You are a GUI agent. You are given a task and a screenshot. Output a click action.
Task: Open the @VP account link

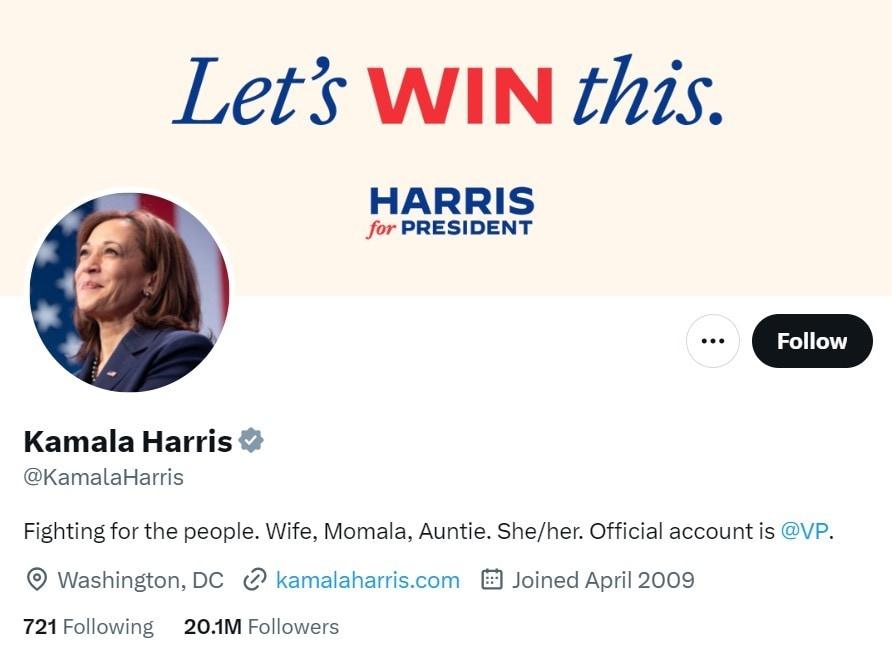point(804,531)
